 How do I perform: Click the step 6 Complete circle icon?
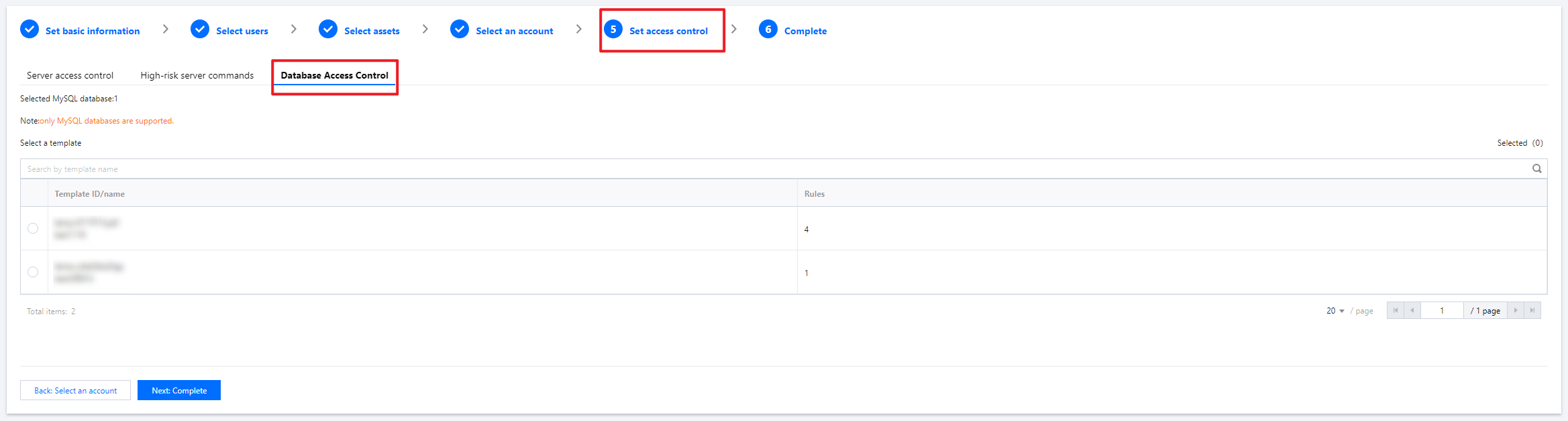[768, 30]
